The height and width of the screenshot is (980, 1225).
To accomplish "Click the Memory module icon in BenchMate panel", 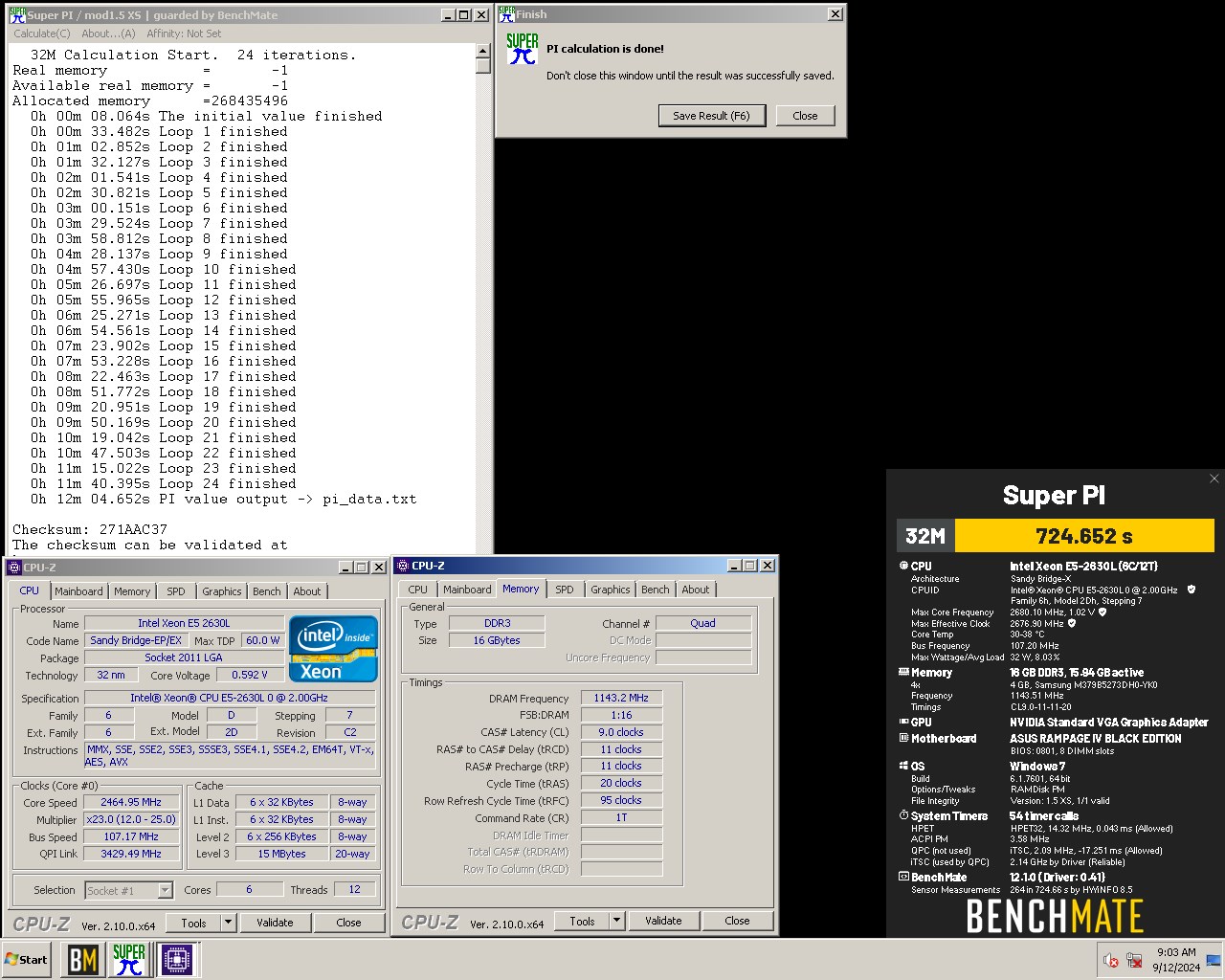I will [903, 672].
